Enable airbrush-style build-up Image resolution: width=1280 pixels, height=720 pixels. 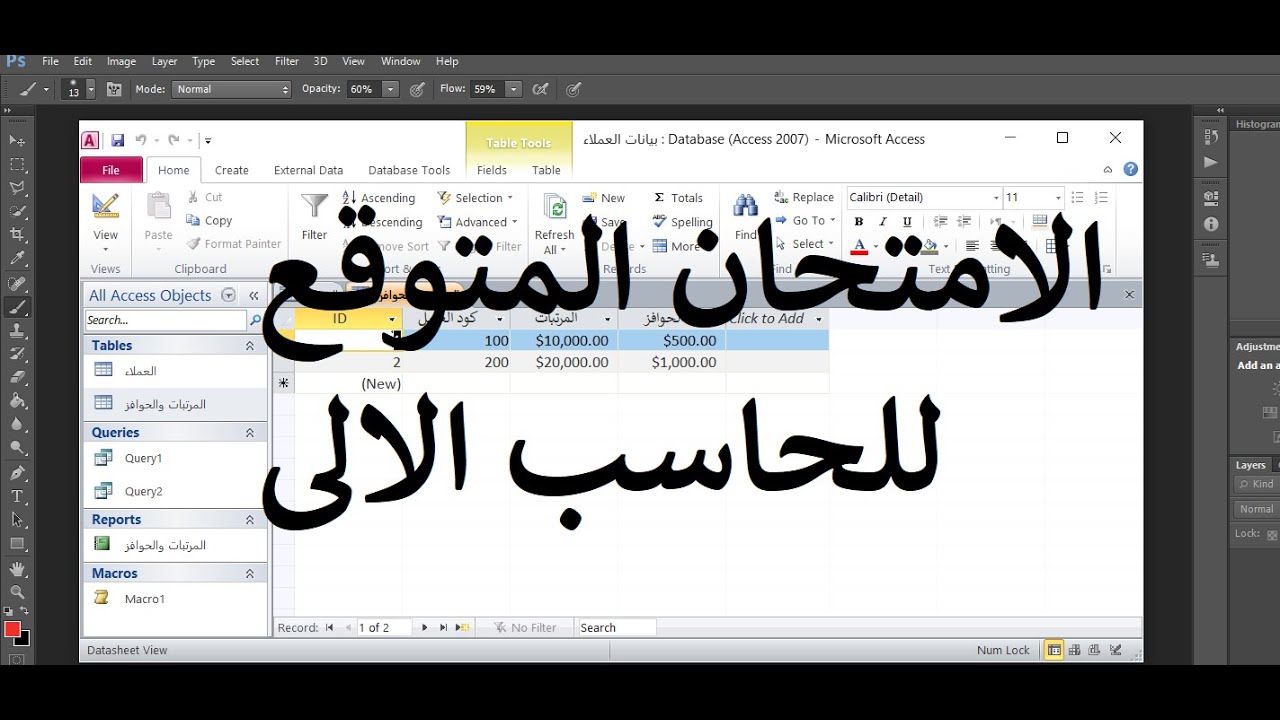pyautogui.click(x=540, y=89)
